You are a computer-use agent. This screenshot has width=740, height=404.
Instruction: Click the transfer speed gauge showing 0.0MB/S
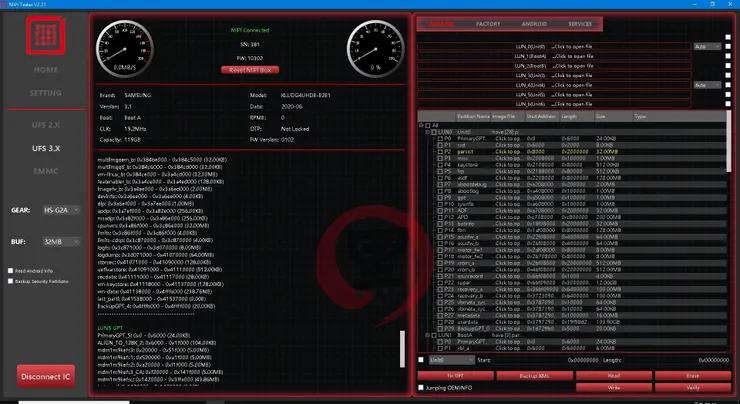pos(125,49)
